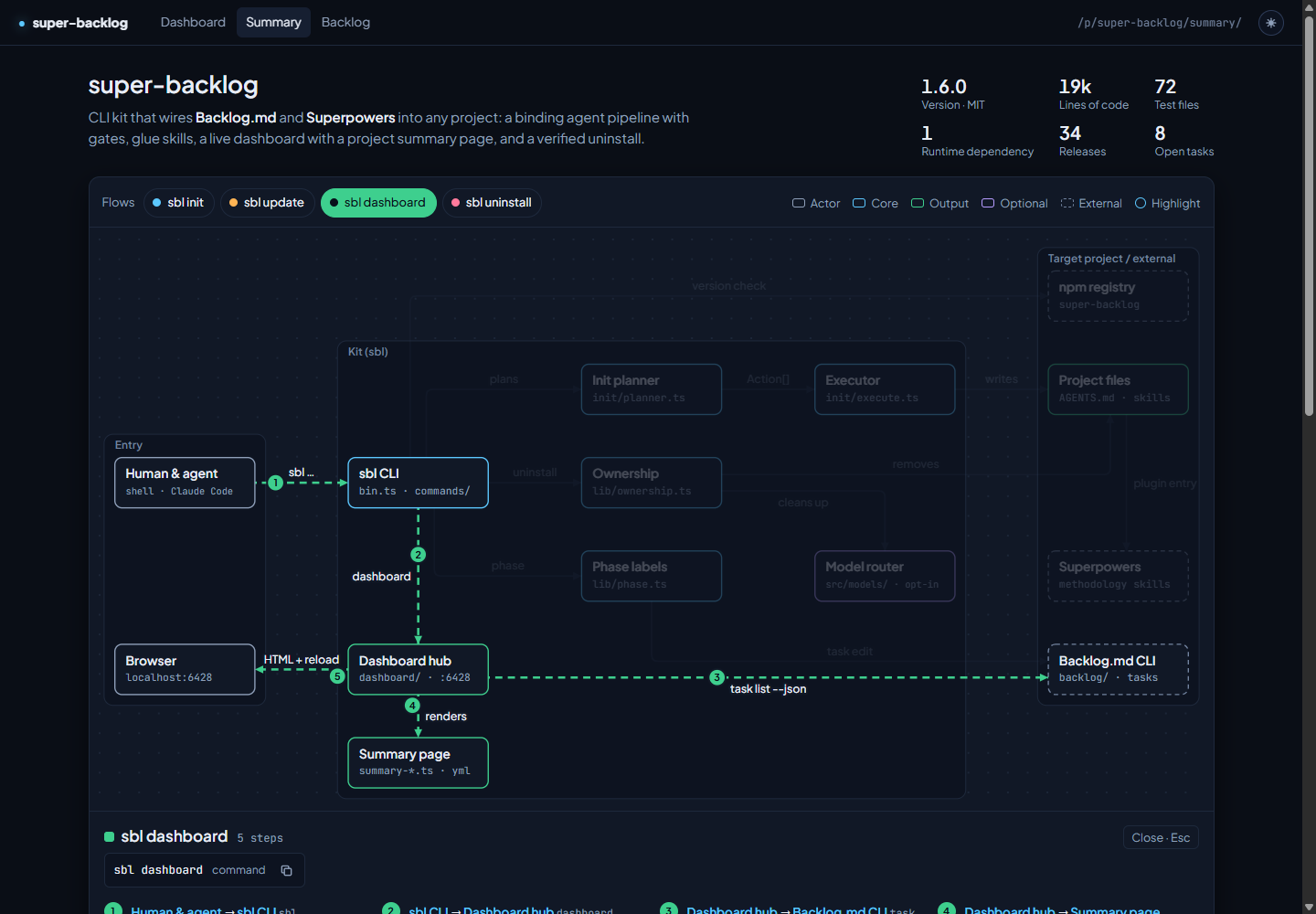Image resolution: width=1316 pixels, height=914 pixels.
Task: Click the Output legend item
Action: click(940, 204)
